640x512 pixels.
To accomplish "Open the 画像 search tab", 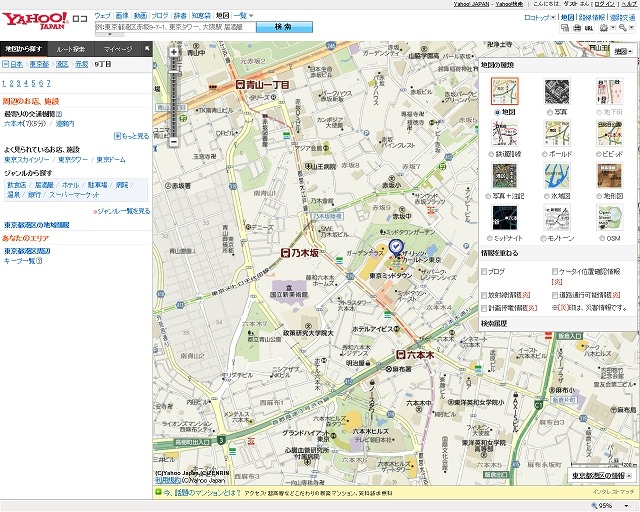I will click(122, 16).
